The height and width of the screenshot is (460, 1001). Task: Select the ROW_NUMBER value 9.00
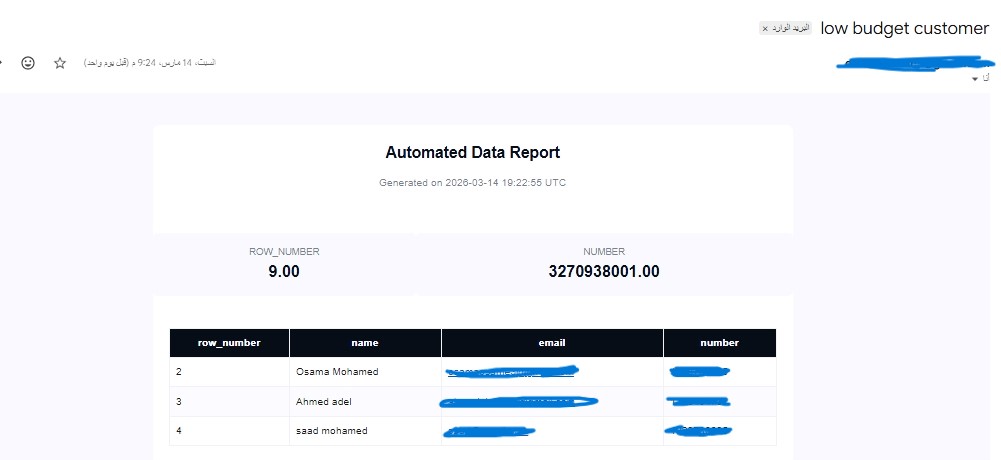pos(284,271)
